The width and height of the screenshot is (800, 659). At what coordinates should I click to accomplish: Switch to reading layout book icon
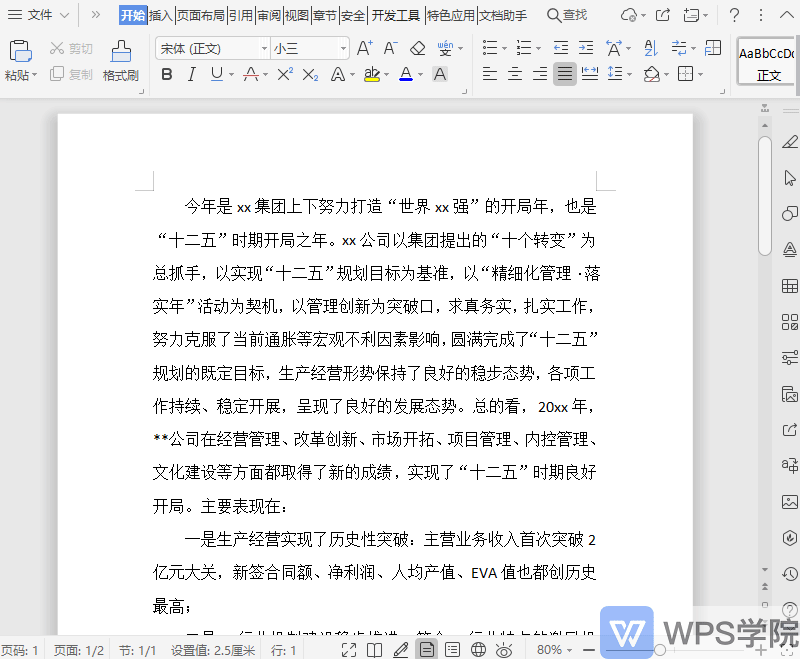[374, 650]
